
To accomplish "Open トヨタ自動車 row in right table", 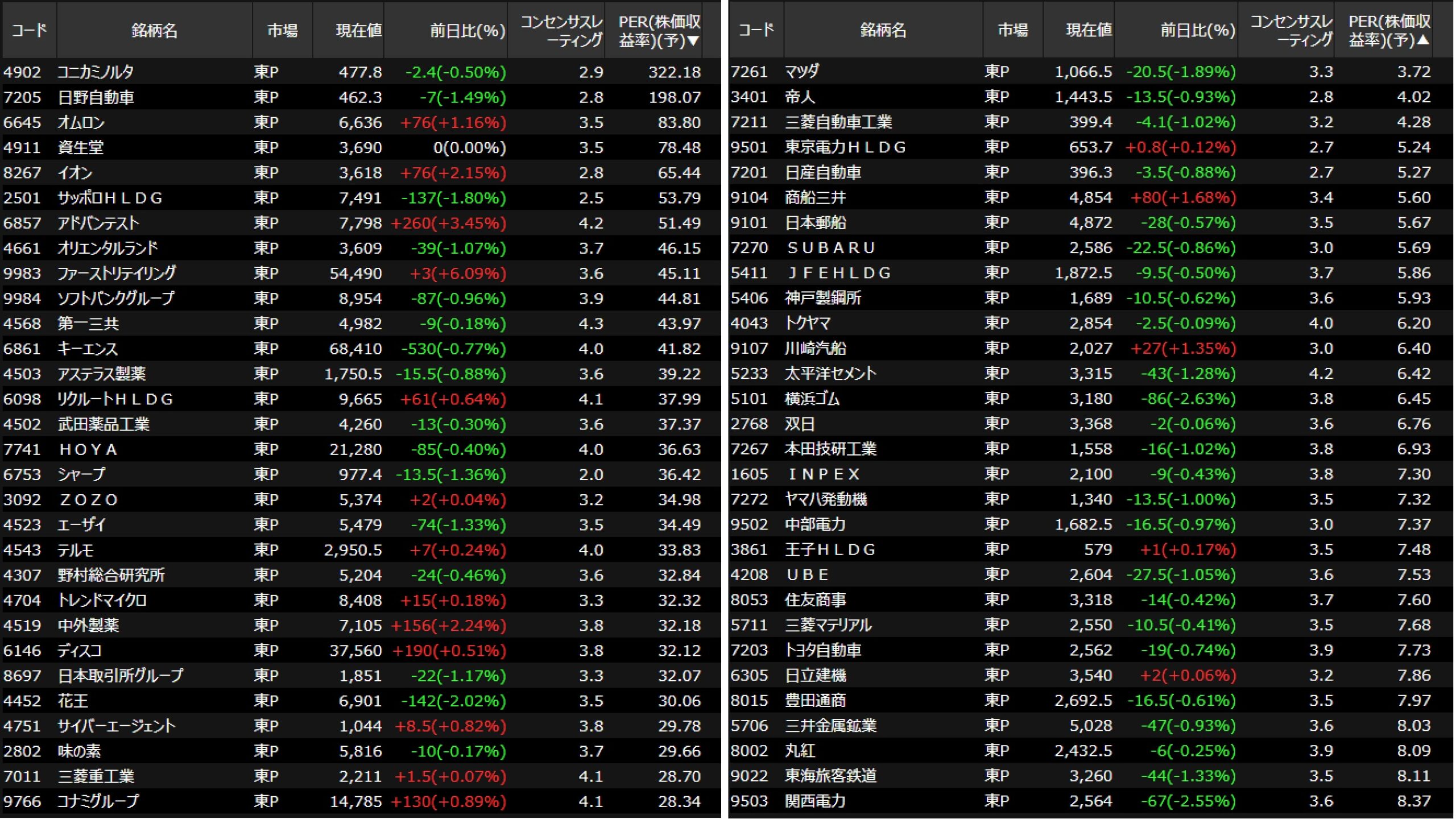I will coord(823,650).
